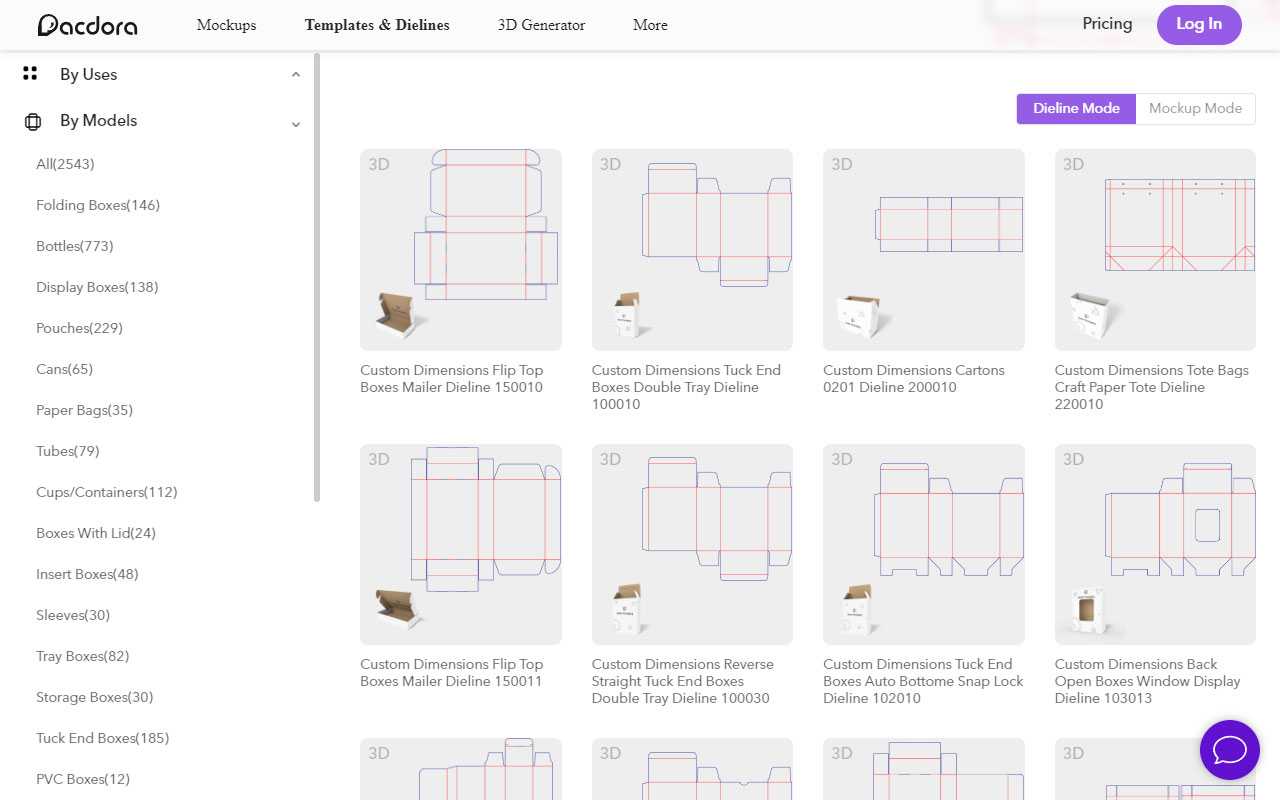Click the box preview icon on Tuck End Snap Lock card

pyautogui.click(x=858, y=607)
